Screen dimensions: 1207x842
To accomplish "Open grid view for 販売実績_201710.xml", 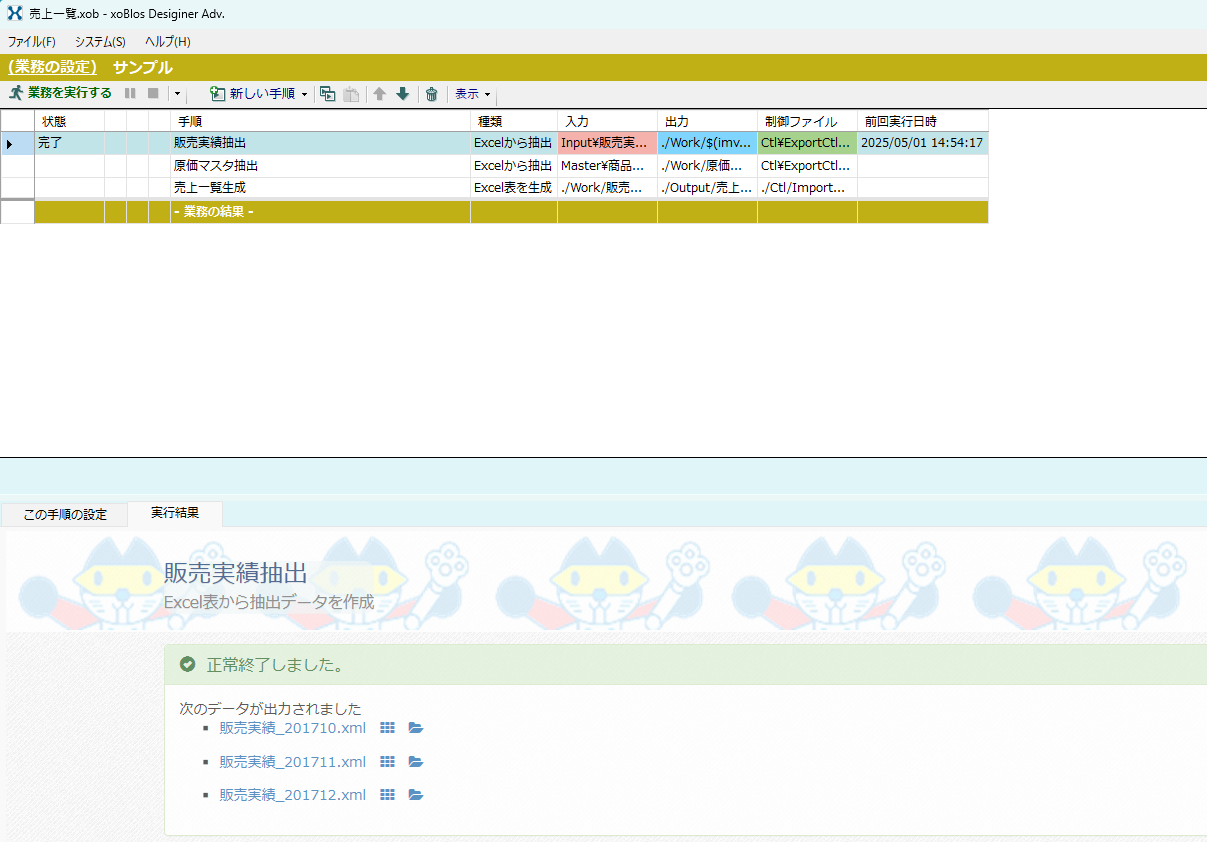I will point(388,728).
